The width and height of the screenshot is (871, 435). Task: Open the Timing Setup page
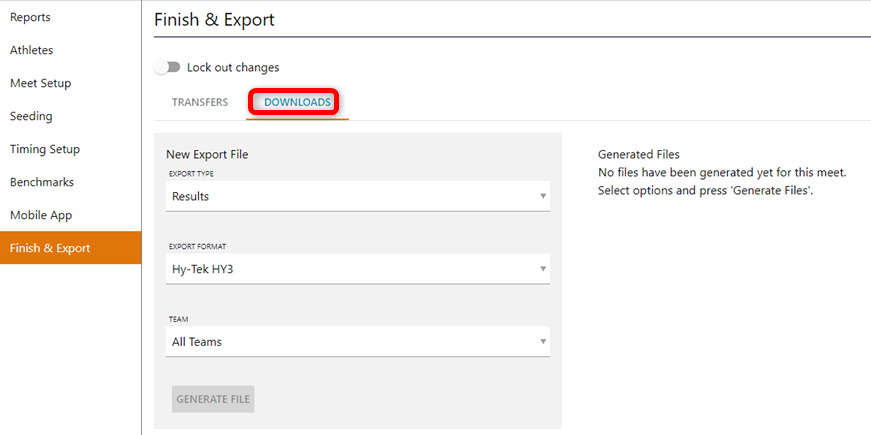click(45, 149)
